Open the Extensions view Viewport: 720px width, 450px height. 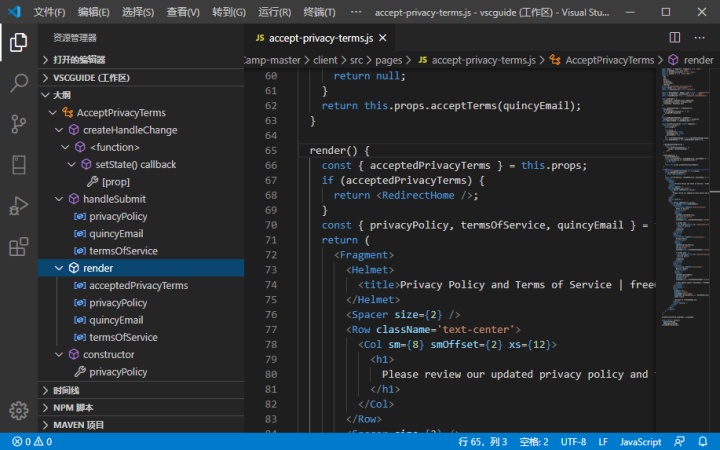coord(18,247)
